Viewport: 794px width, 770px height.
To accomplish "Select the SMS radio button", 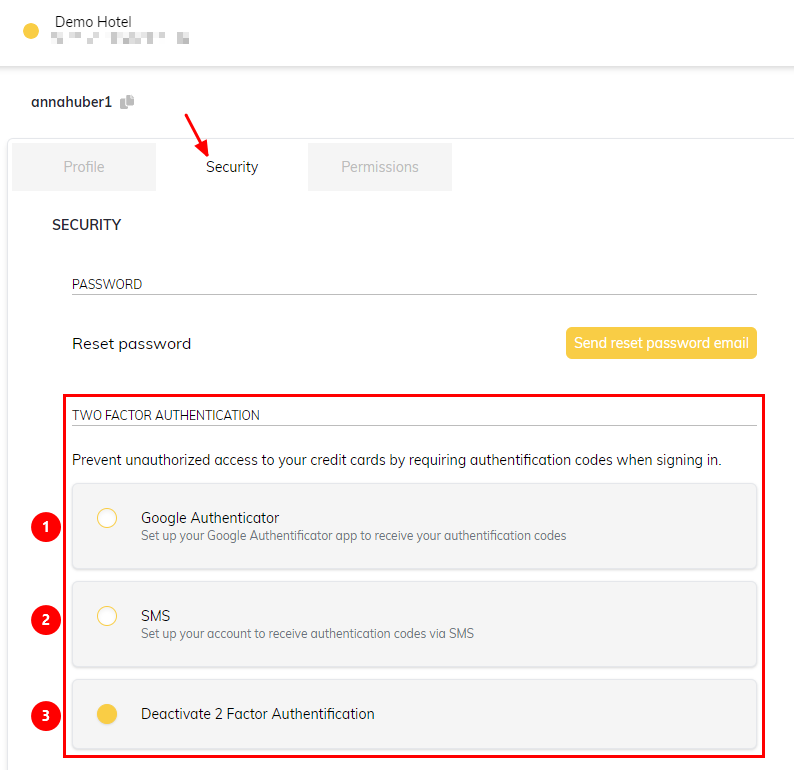I will coord(107,616).
